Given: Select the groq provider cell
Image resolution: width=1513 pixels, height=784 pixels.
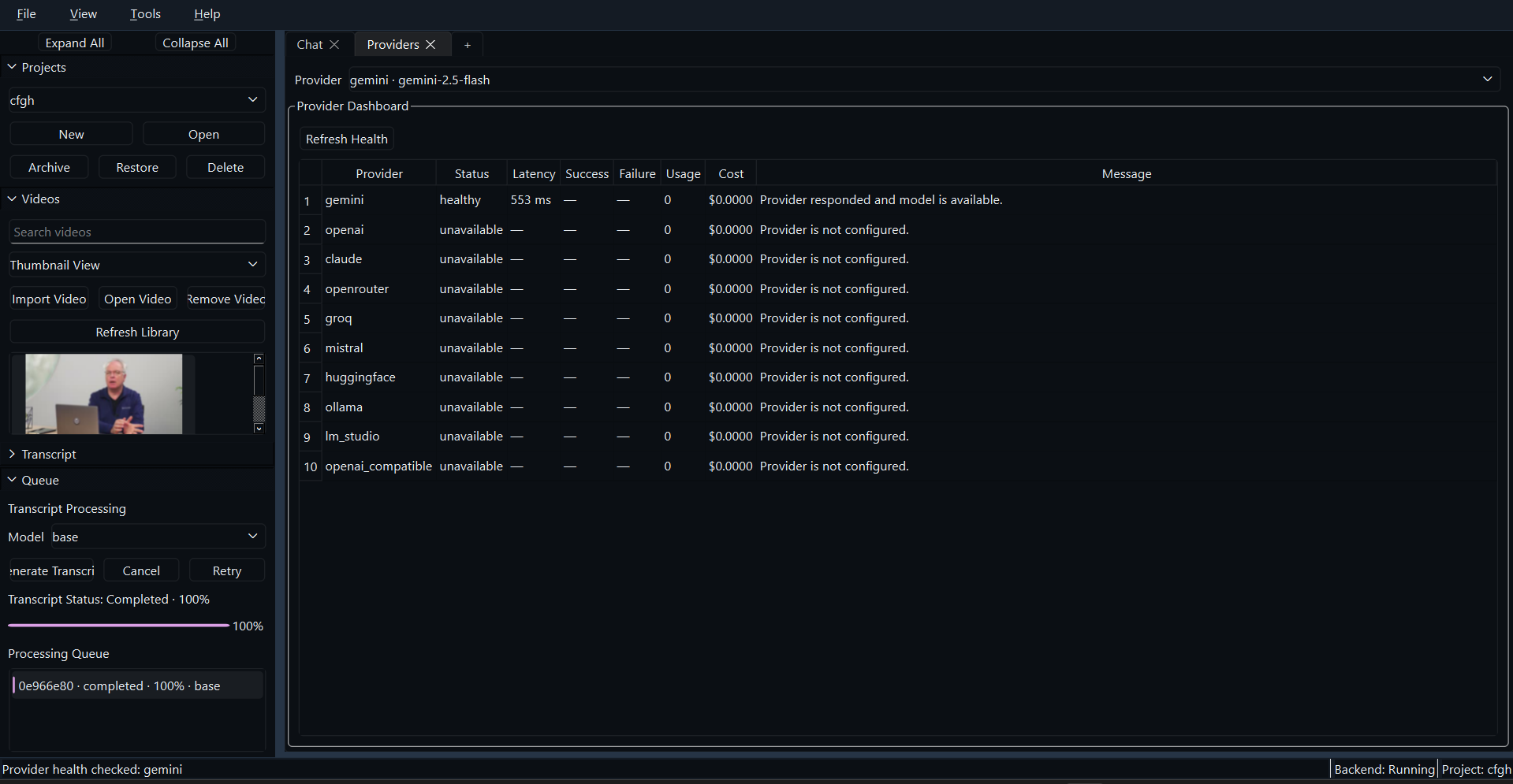Looking at the screenshot, I should [x=379, y=318].
